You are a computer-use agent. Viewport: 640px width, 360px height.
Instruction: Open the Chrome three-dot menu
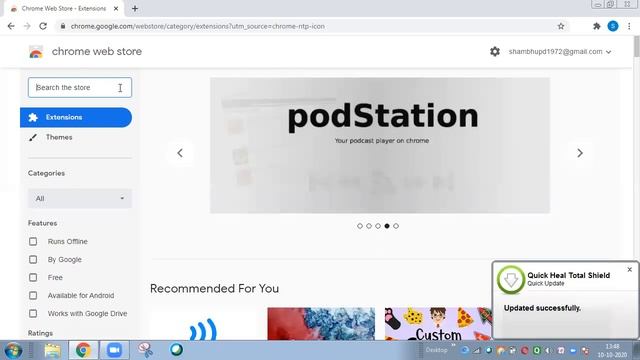pyautogui.click(x=629, y=26)
